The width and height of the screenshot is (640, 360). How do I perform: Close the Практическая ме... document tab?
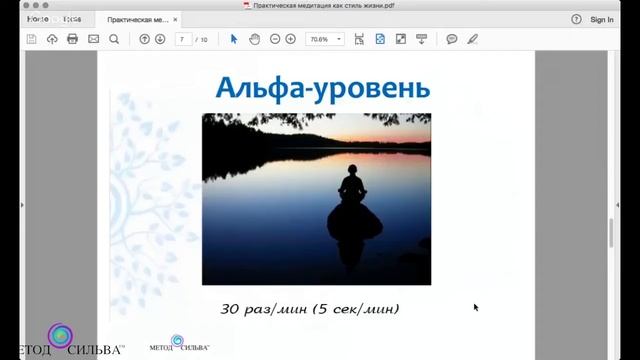click(x=175, y=20)
